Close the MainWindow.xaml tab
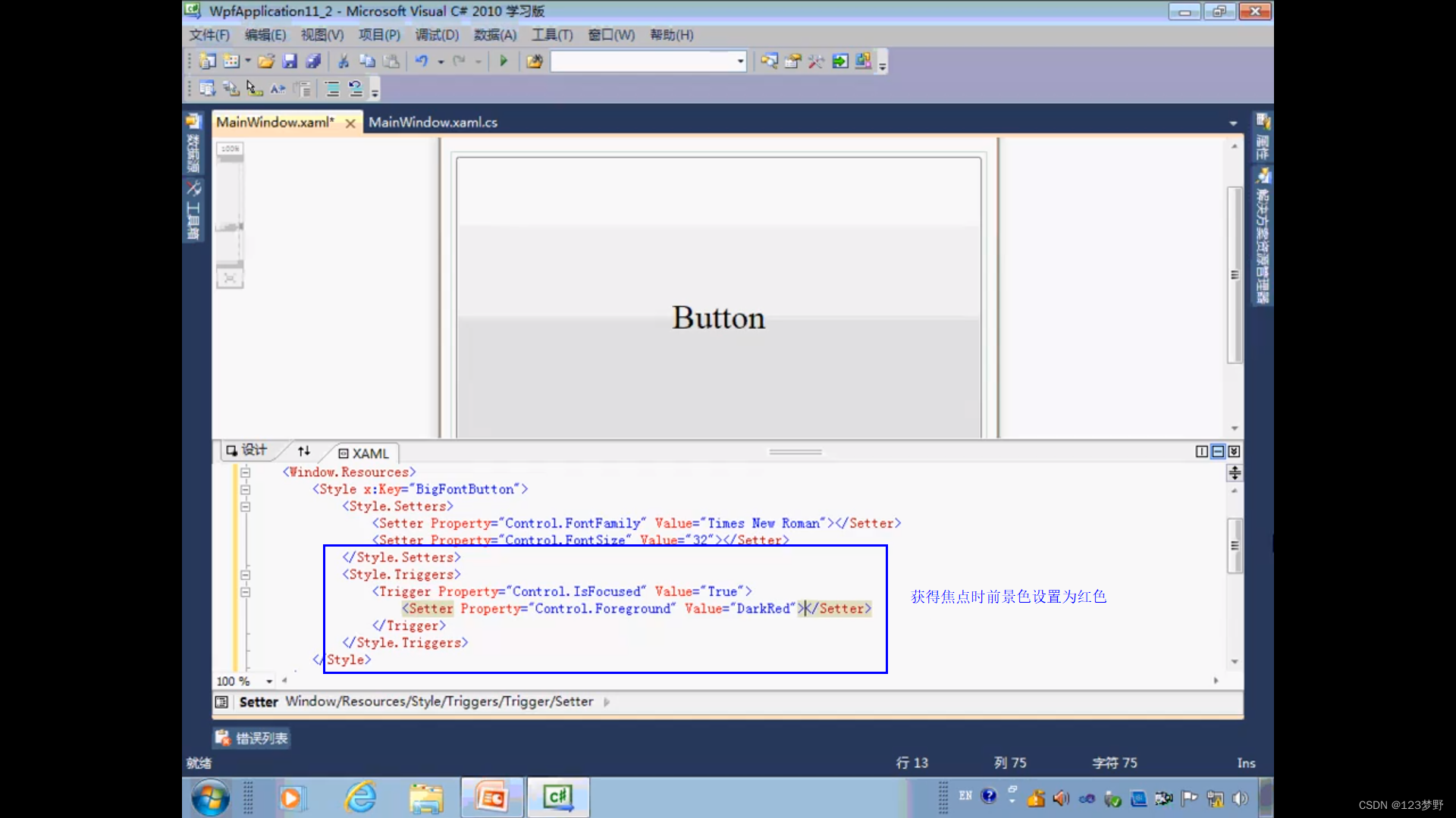1456x818 pixels. [350, 123]
